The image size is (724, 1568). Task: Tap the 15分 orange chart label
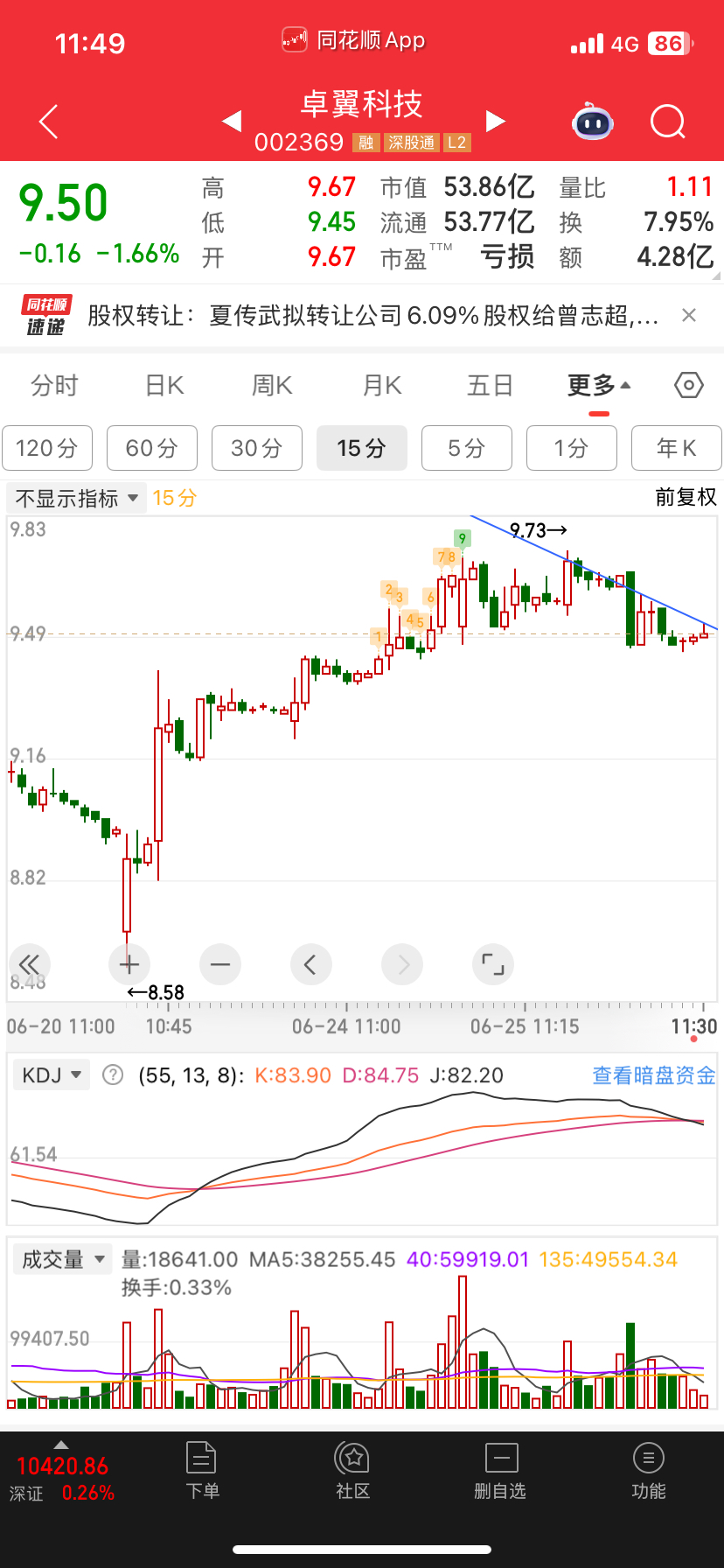(174, 498)
